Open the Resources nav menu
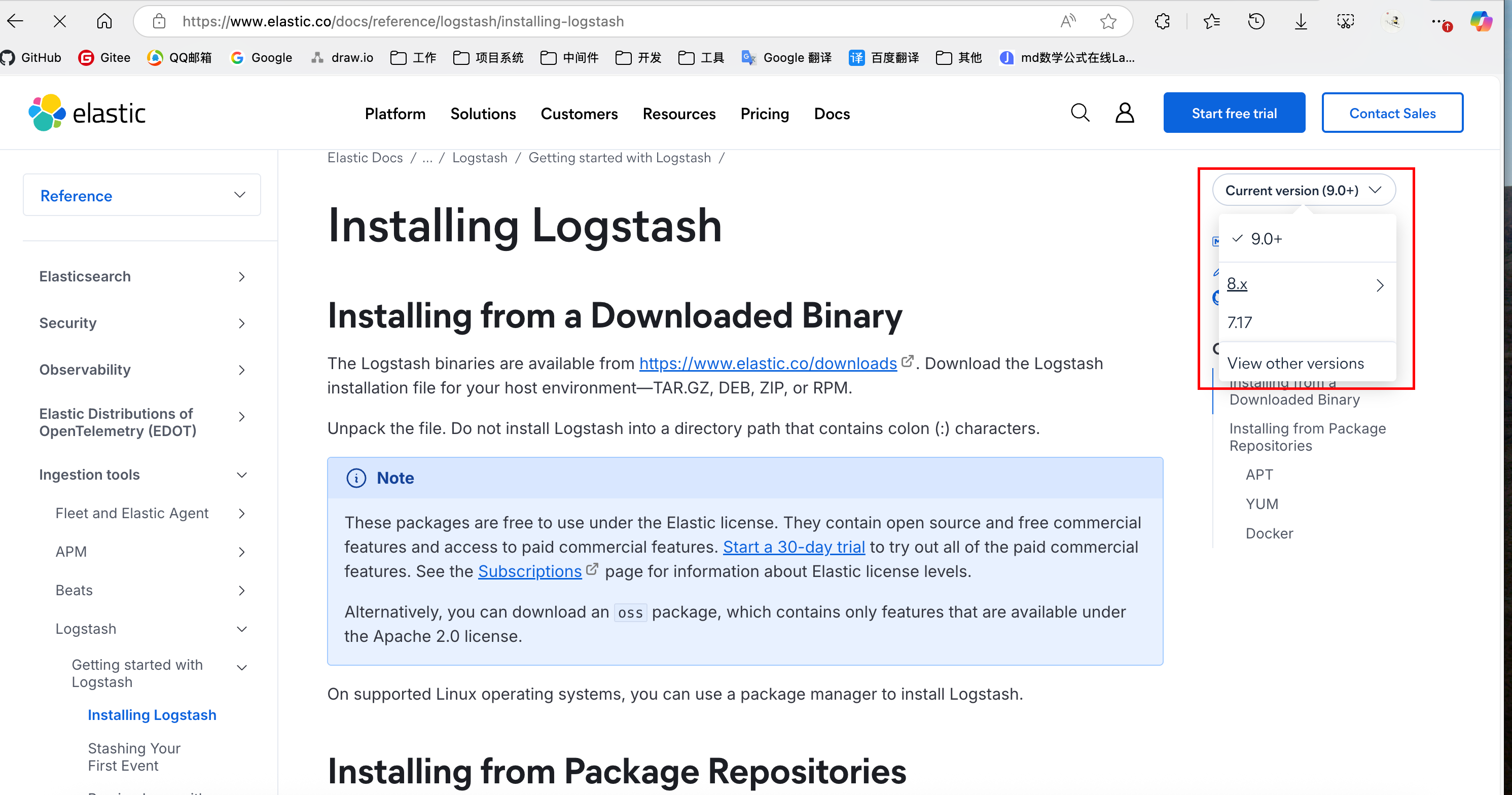The width and height of the screenshot is (1512, 795). tap(679, 114)
